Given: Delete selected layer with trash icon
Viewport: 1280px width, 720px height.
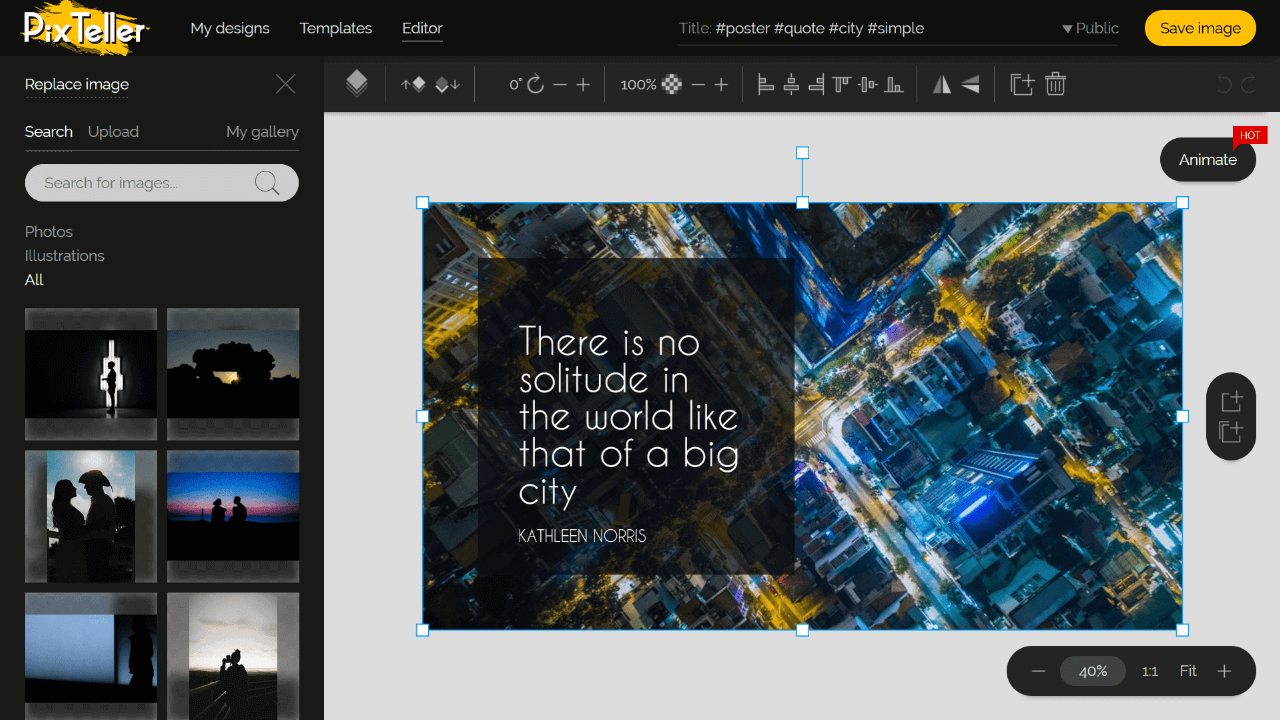Looking at the screenshot, I should click(1055, 85).
